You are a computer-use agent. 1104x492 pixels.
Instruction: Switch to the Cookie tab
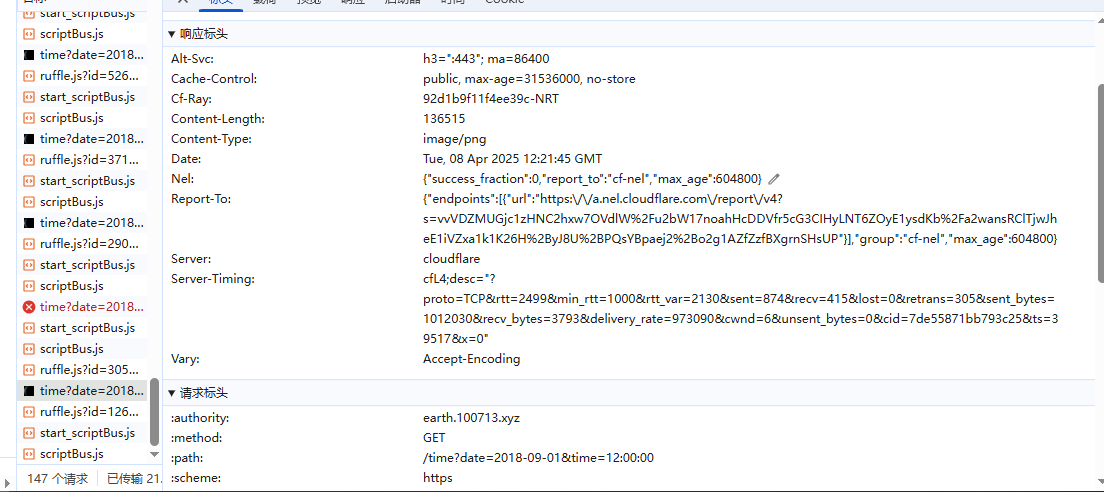click(504, 2)
